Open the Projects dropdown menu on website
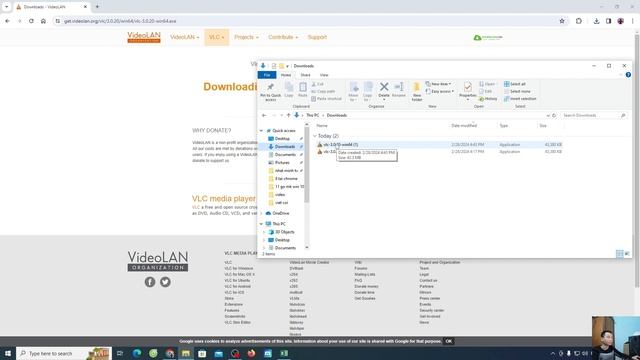 click(x=246, y=37)
